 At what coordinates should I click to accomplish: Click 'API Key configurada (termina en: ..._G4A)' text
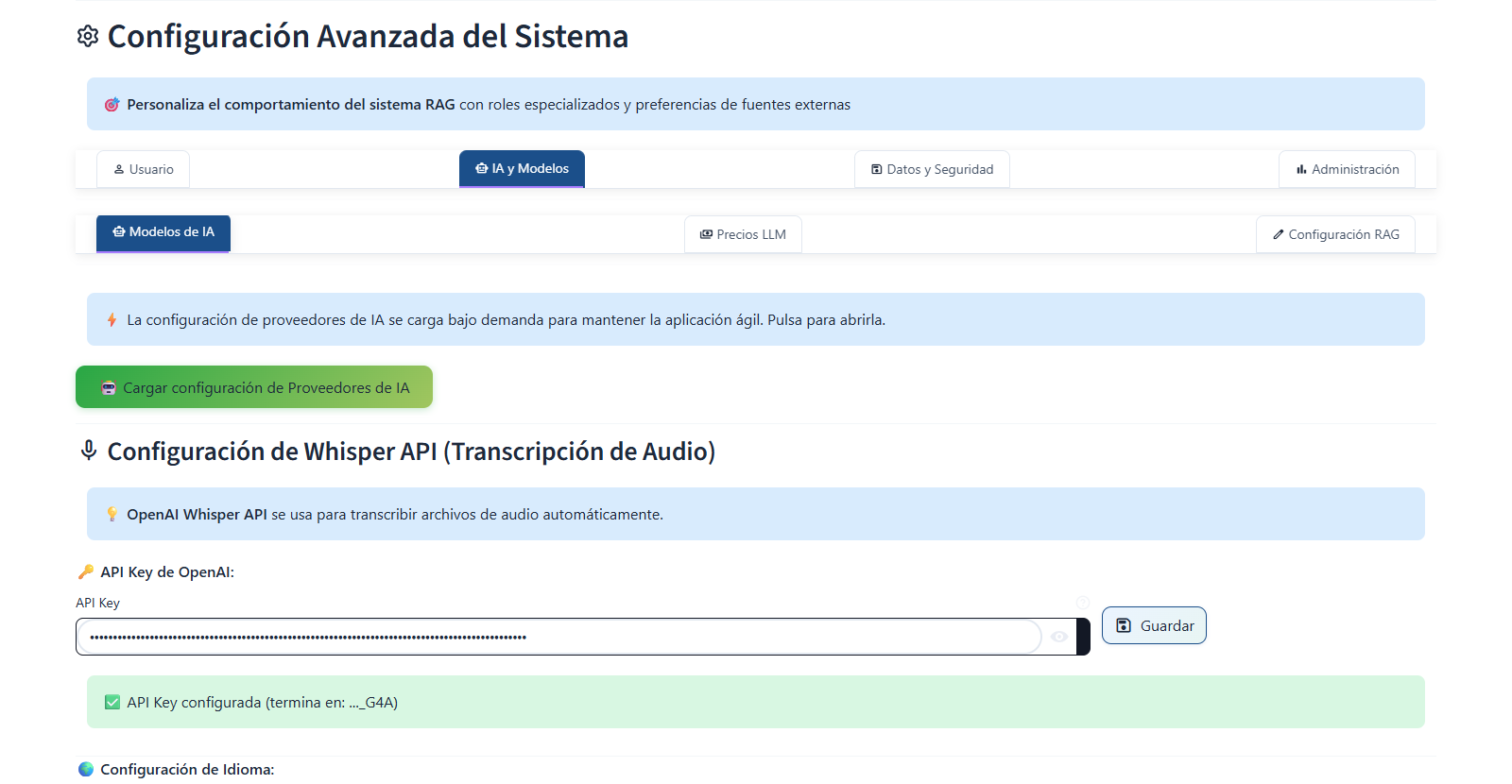[263, 702]
